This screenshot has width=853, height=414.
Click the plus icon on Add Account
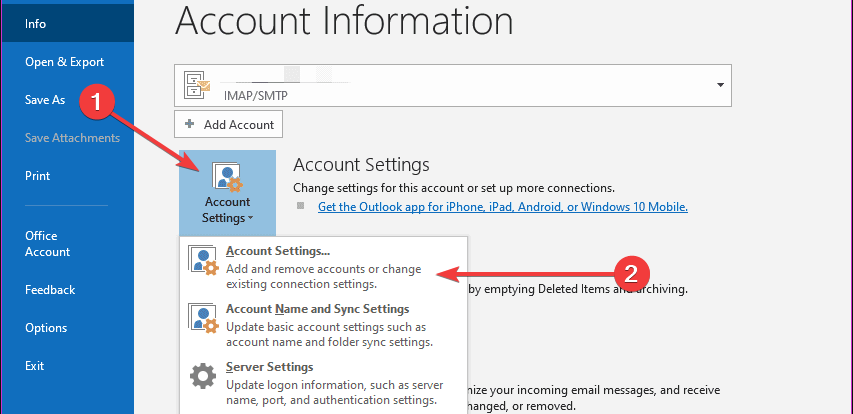click(x=189, y=124)
